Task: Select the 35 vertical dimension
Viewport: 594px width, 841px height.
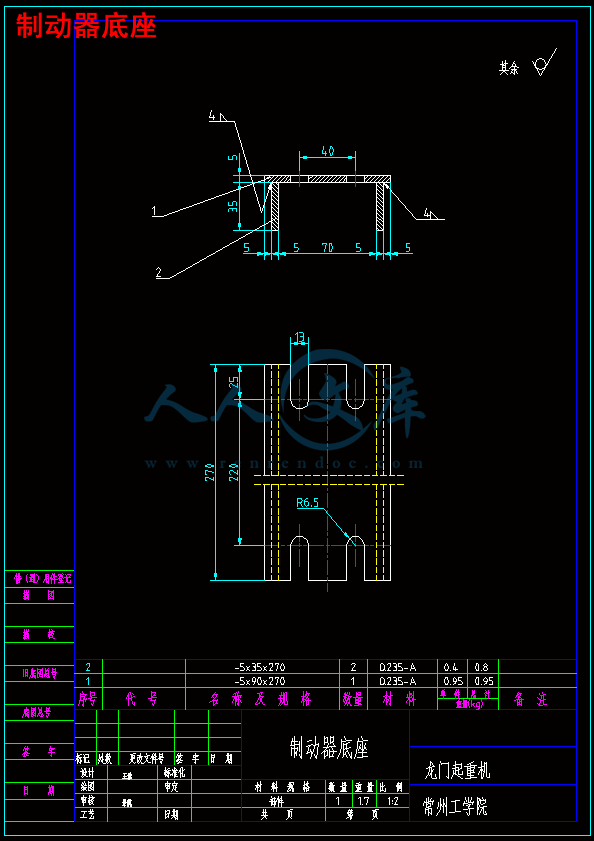Action: tap(233, 206)
